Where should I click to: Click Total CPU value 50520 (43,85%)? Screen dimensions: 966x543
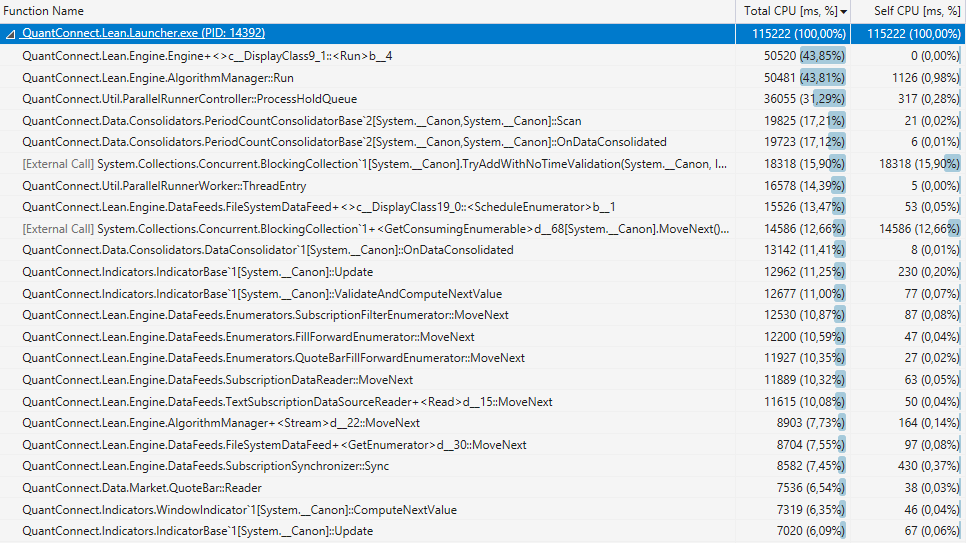(x=804, y=56)
